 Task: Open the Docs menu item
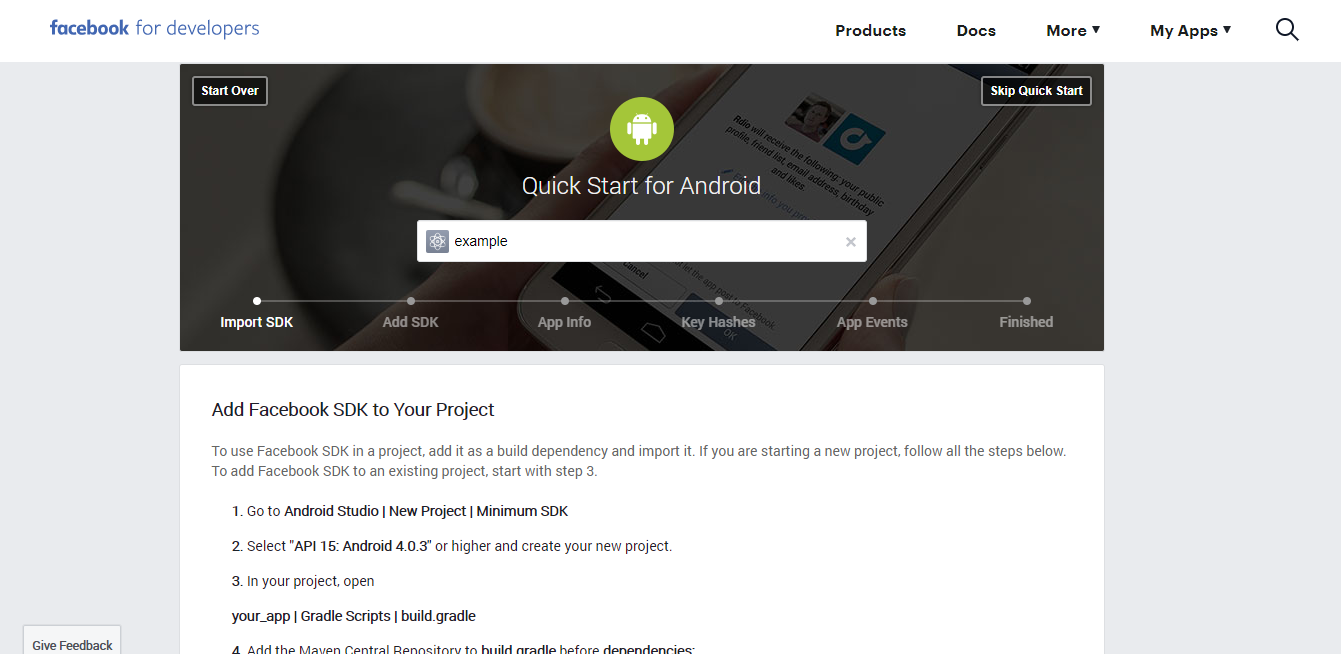pyautogui.click(x=976, y=30)
